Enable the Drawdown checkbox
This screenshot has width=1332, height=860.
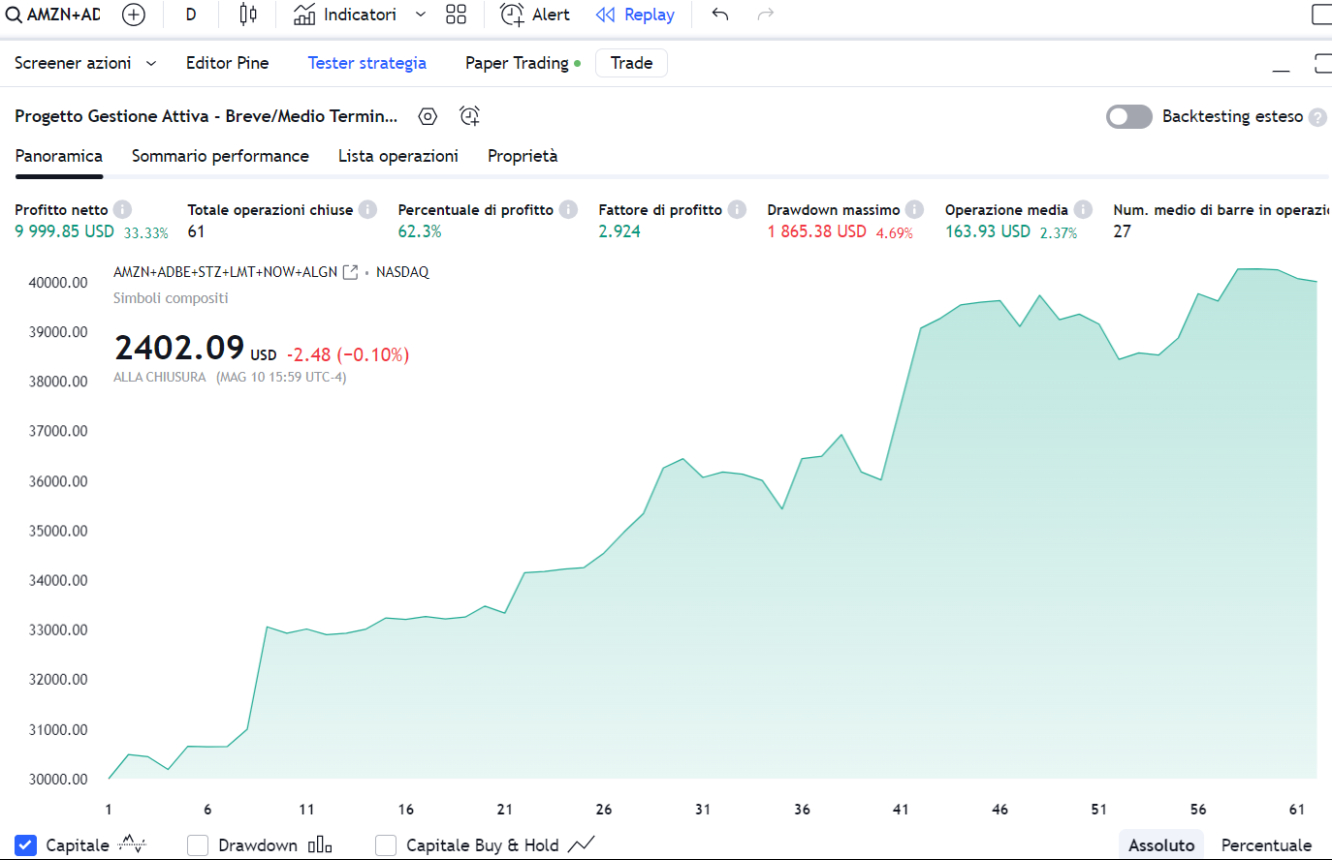click(x=198, y=845)
